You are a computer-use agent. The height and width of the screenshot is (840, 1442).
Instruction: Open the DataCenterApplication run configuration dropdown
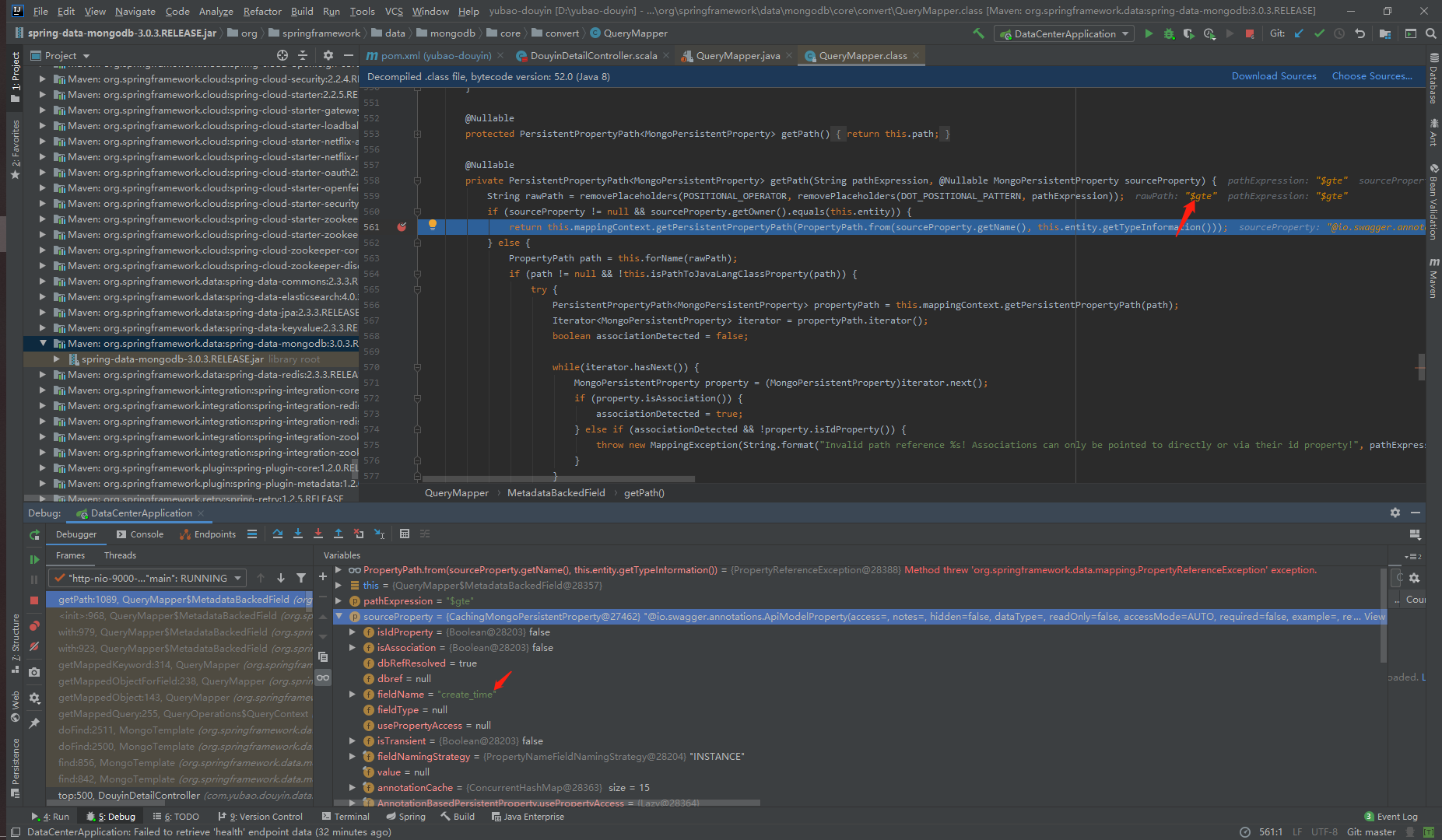click(x=1065, y=33)
